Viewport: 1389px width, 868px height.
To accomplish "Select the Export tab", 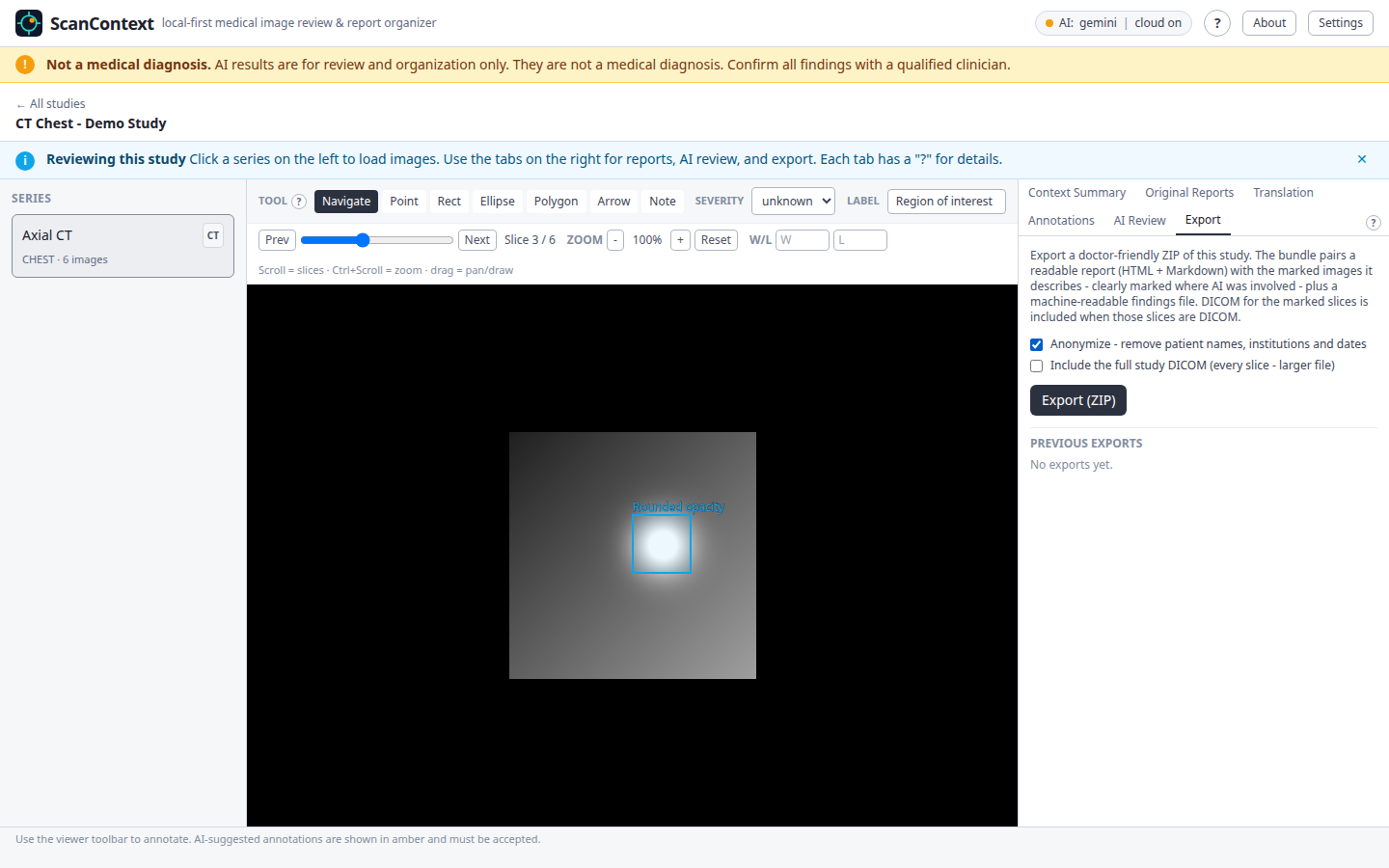I will 1203,220.
